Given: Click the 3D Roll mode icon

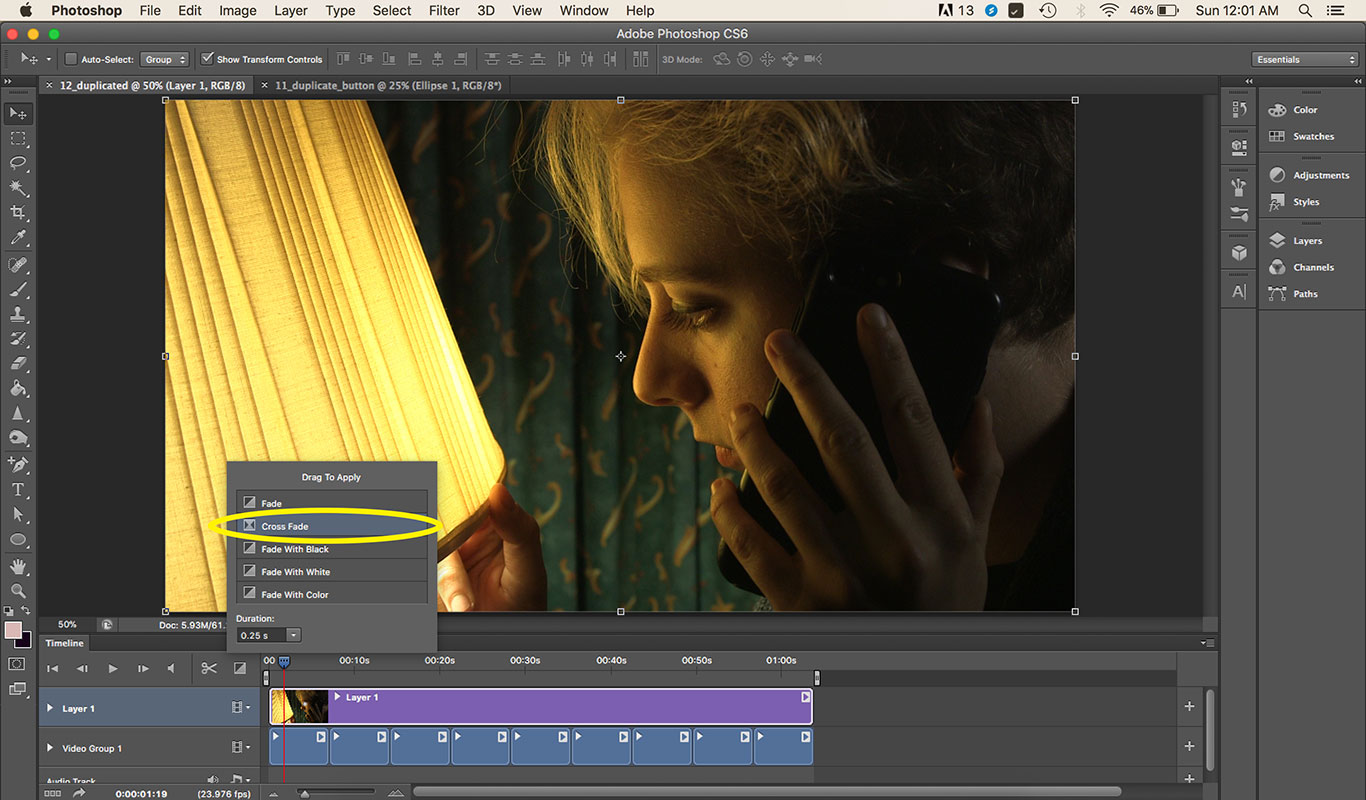Looking at the screenshot, I should (x=744, y=59).
